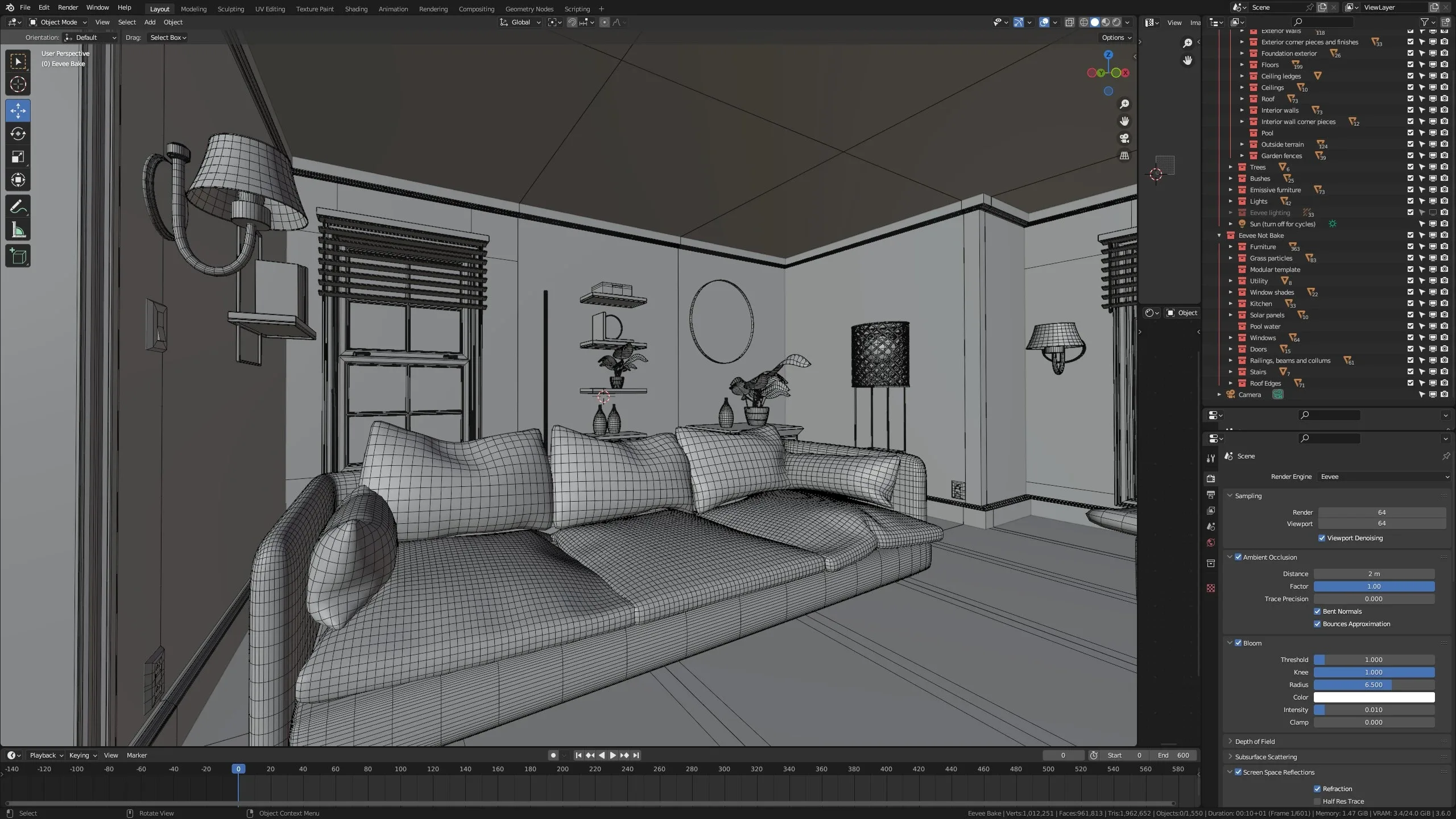Open the Shading workspace tab
This screenshot has width=1456, height=819.
click(356, 9)
